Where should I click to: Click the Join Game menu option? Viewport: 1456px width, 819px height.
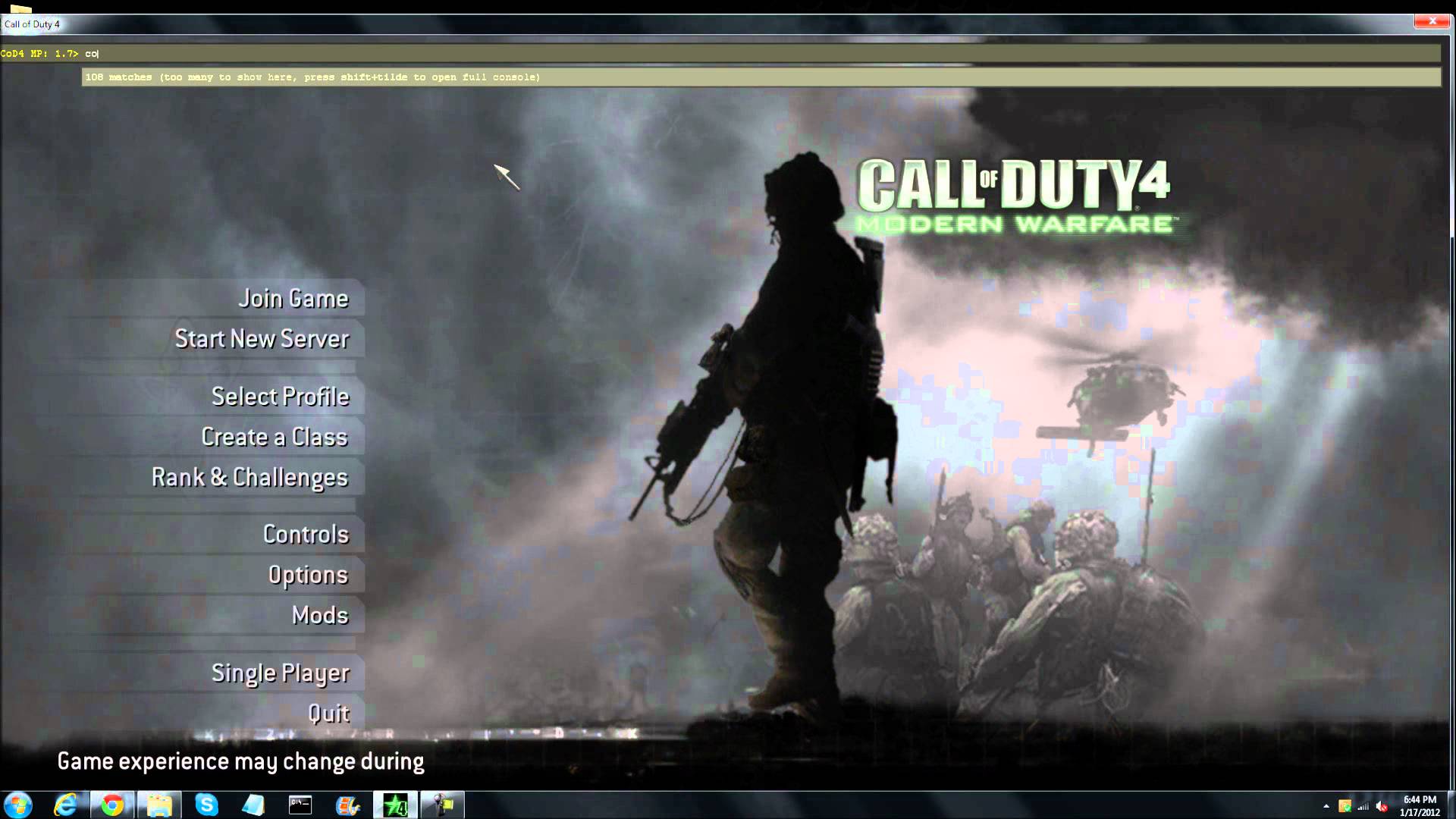[x=293, y=299]
